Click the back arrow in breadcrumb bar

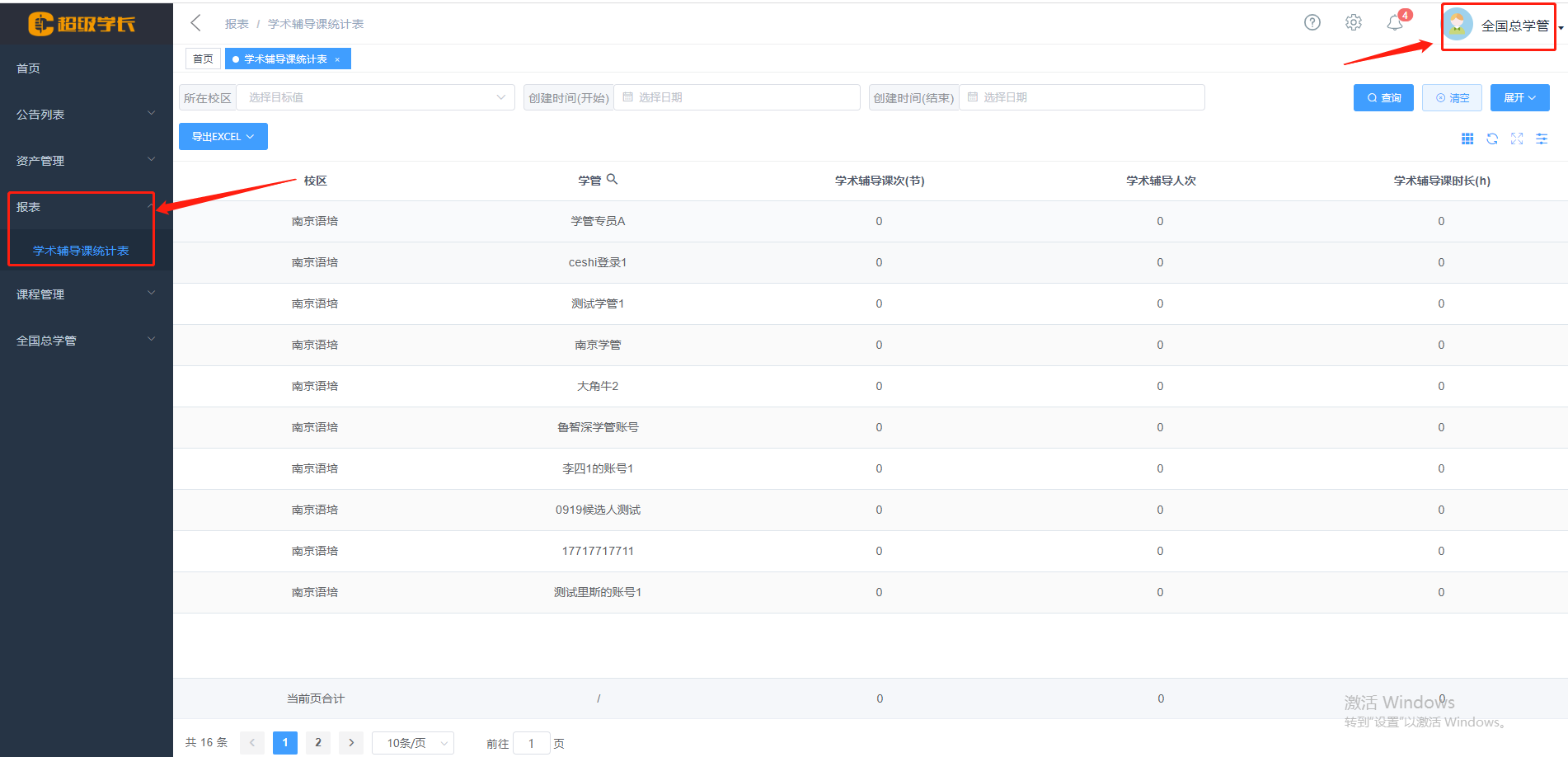[x=195, y=23]
